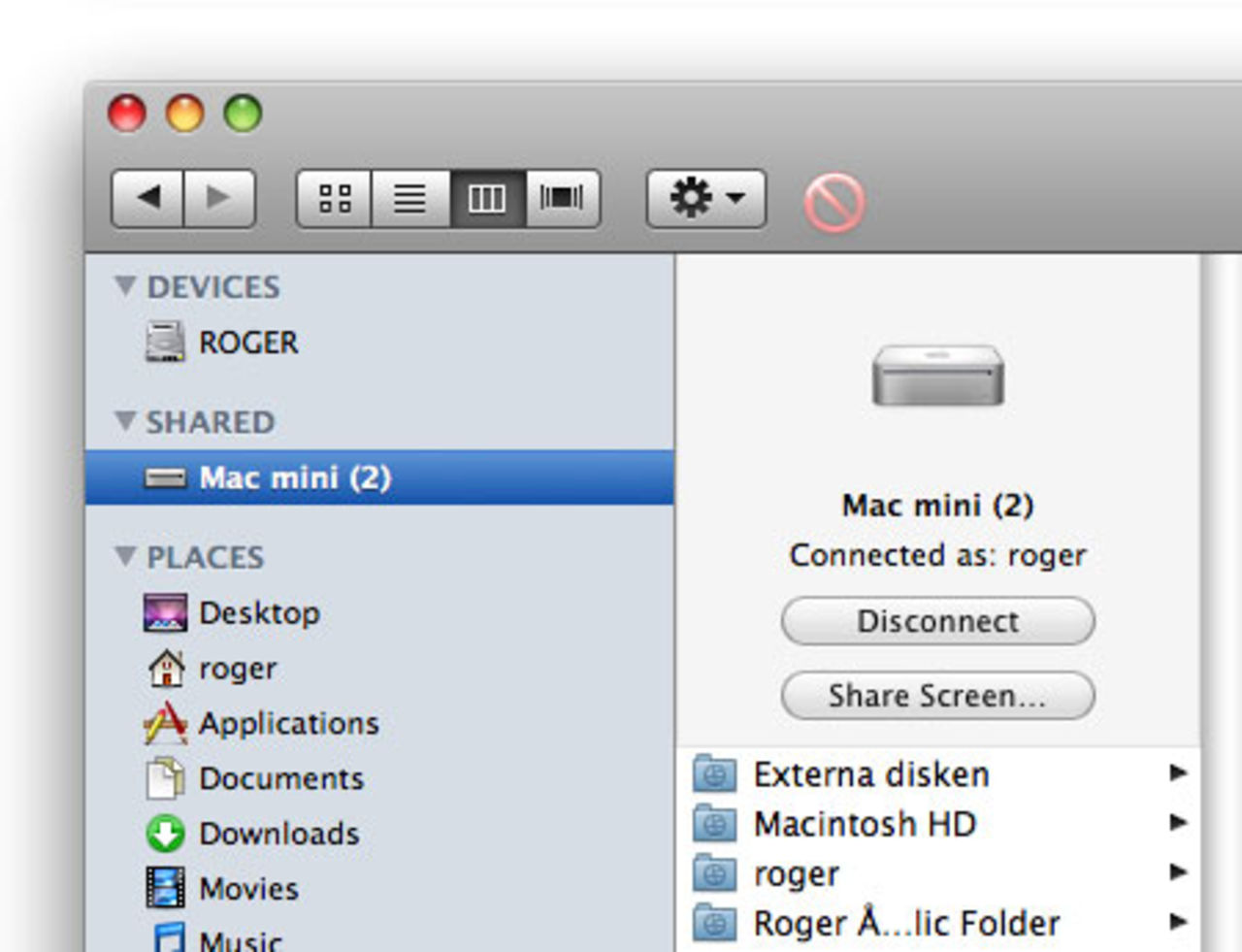Open the roger home folder in the sidebar
This screenshot has width=1242, height=952.
tap(237, 669)
